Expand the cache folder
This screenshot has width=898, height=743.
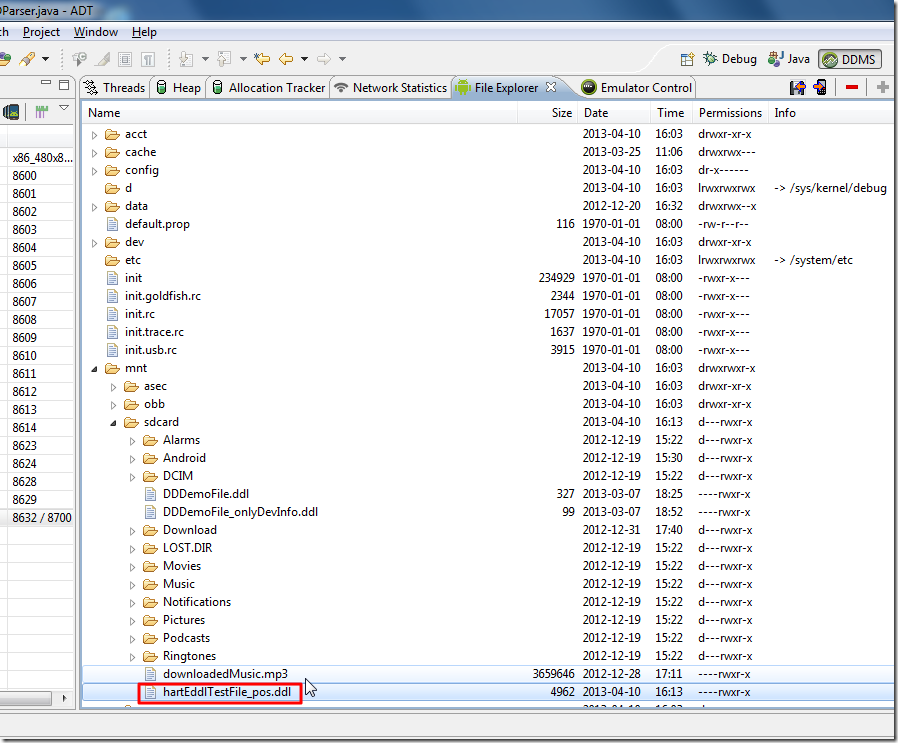coord(94,153)
